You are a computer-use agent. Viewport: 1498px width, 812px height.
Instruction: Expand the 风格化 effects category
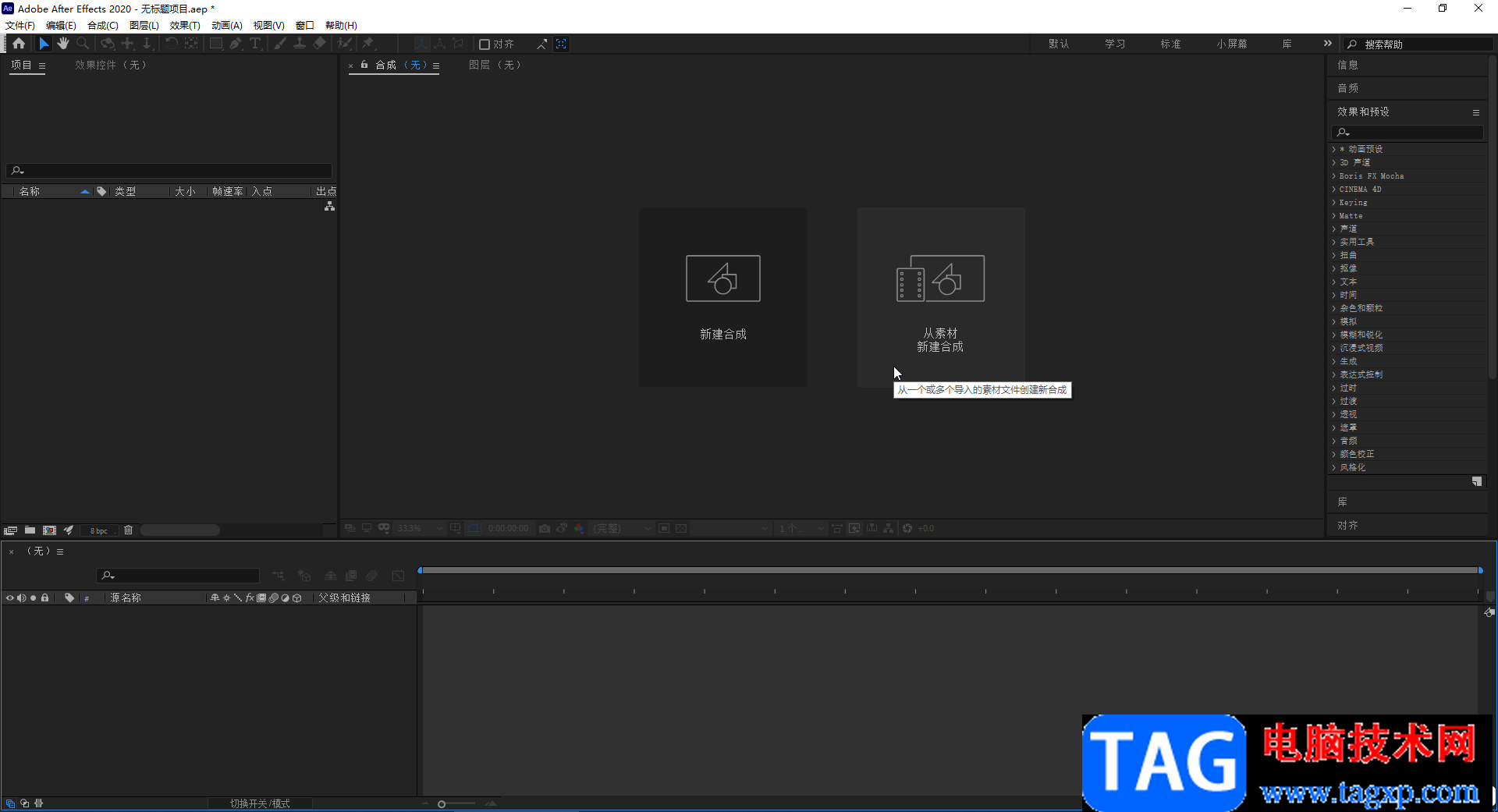[x=1333, y=467]
